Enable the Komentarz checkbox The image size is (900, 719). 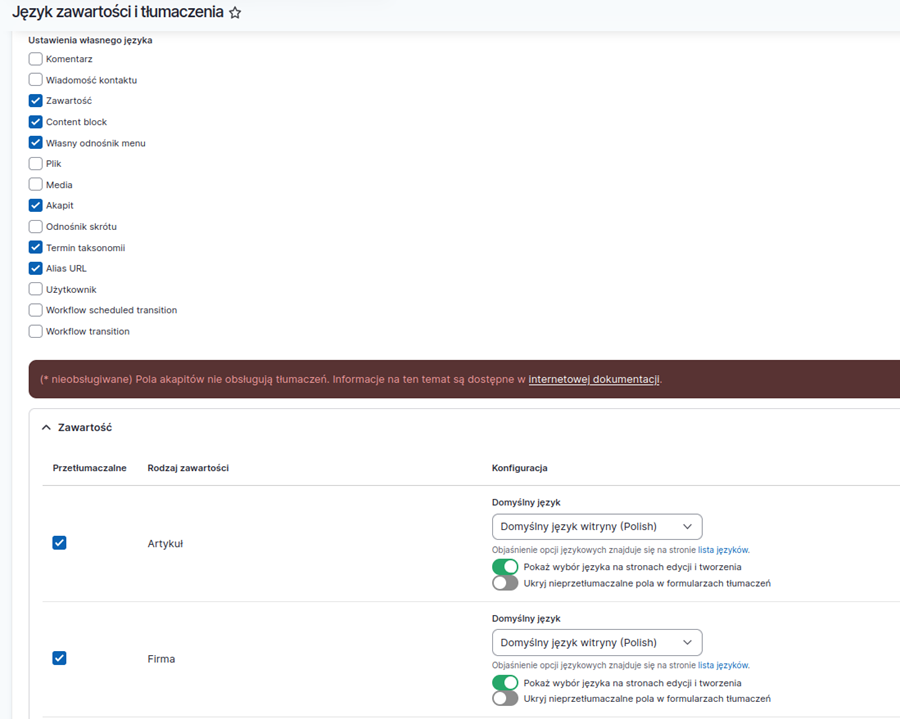(x=36, y=59)
